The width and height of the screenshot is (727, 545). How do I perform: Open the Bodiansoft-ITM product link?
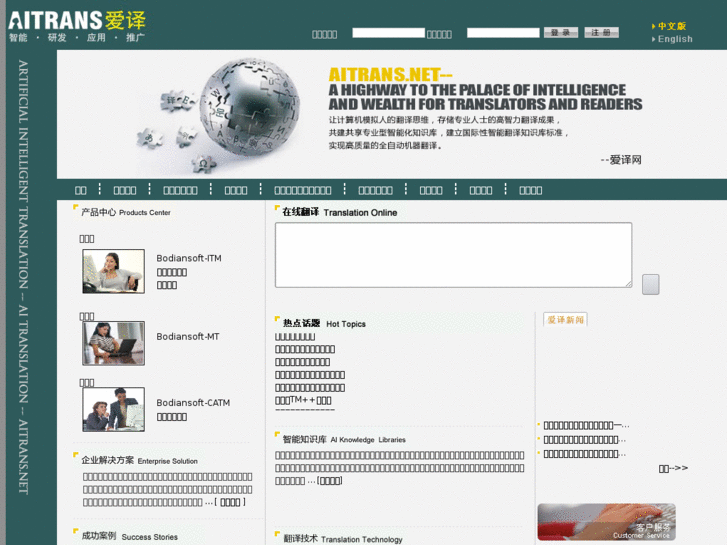pos(189,258)
